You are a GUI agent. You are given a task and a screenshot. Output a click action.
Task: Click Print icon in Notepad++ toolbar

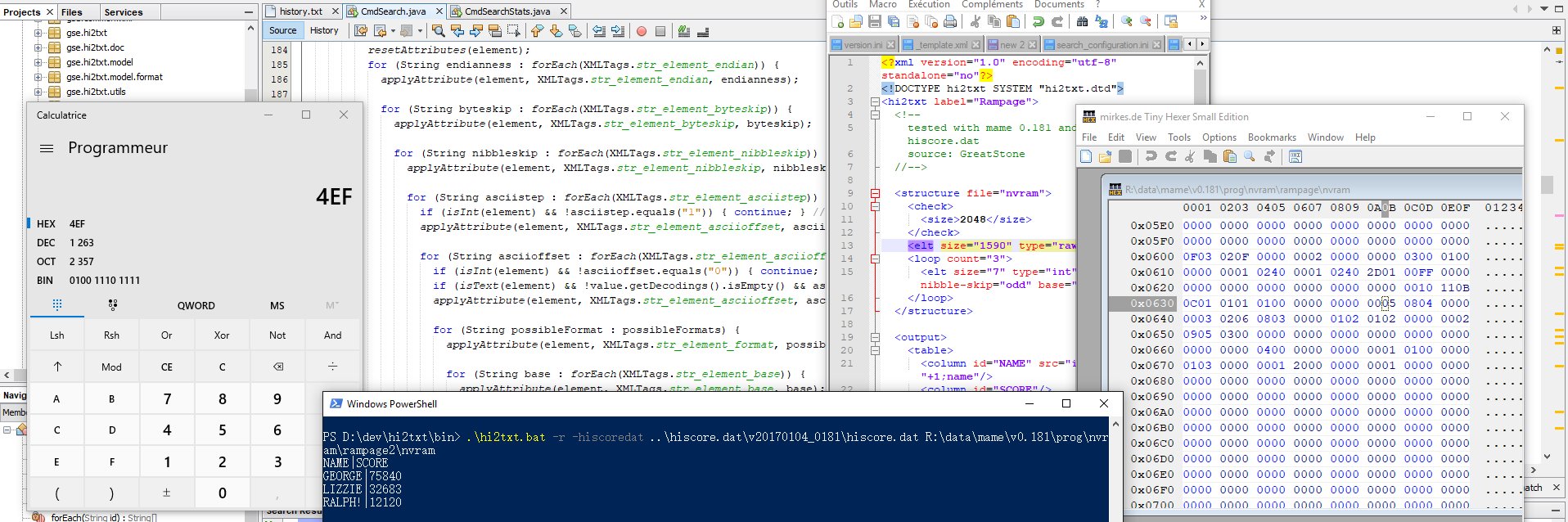tap(950, 21)
